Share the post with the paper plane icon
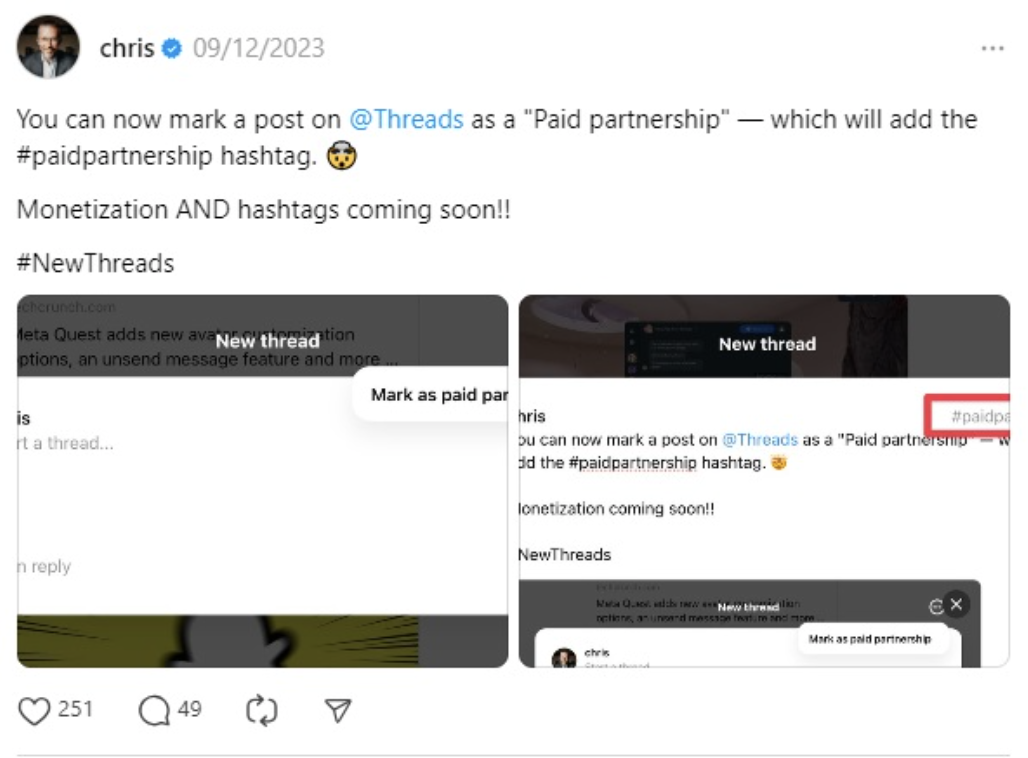Screen dimensions: 1028x758 tap(339, 710)
